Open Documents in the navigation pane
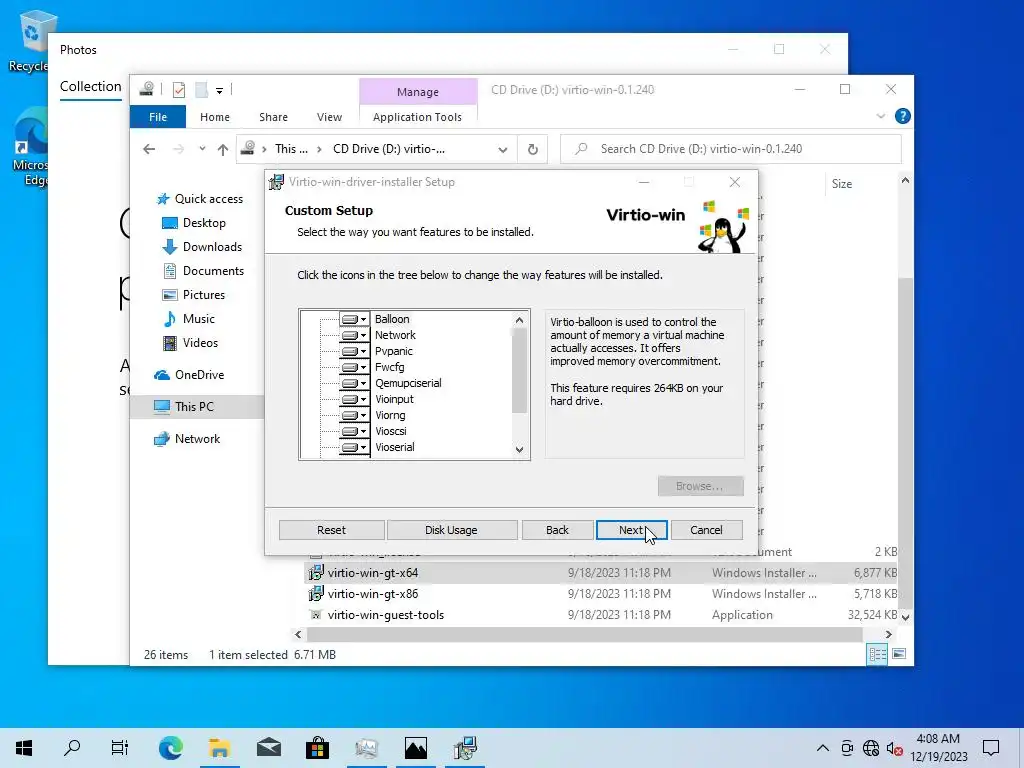The height and width of the screenshot is (768, 1024). pos(202,271)
